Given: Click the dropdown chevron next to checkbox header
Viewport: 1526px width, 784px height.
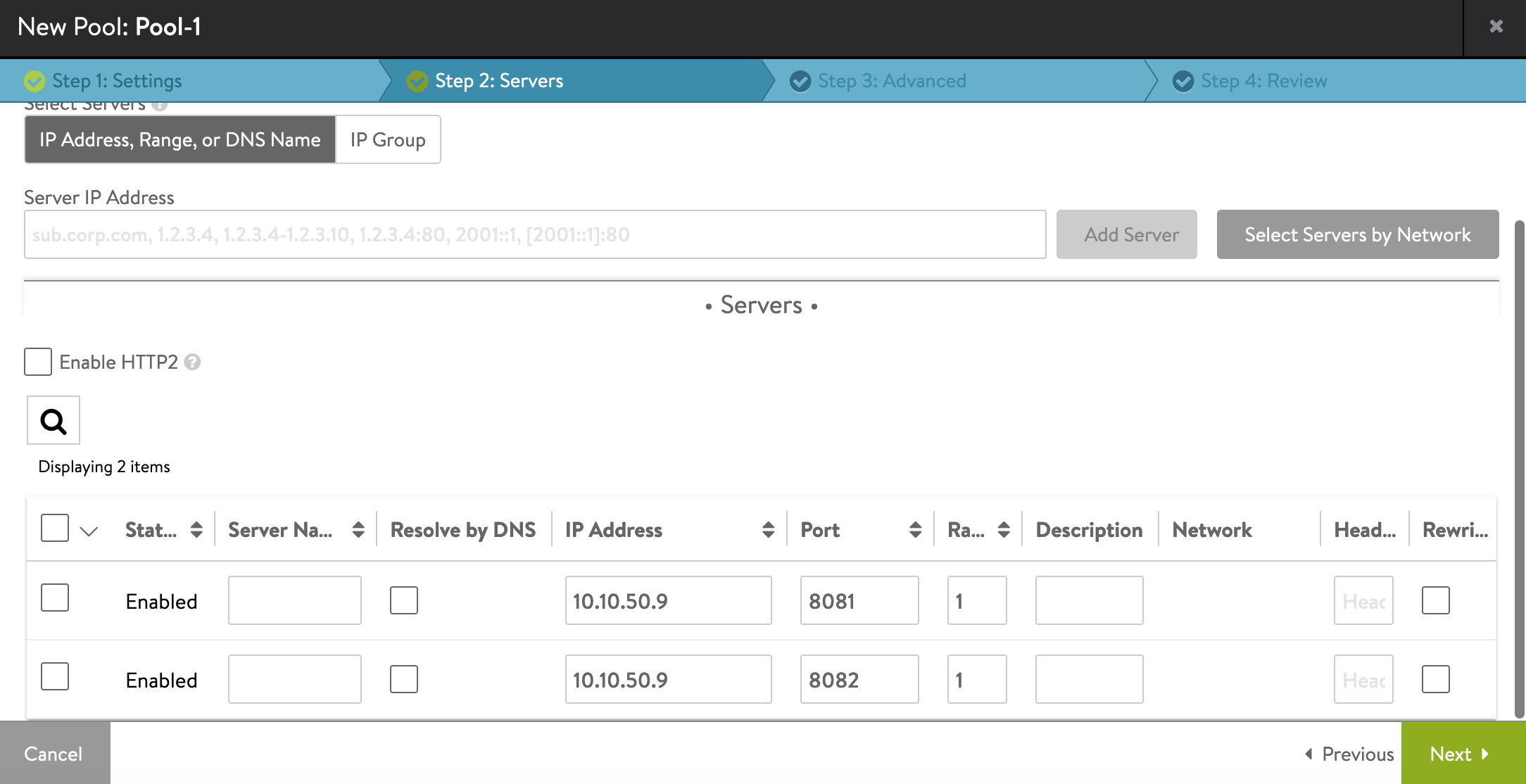Looking at the screenshot, I should click(x=89, y=530).
